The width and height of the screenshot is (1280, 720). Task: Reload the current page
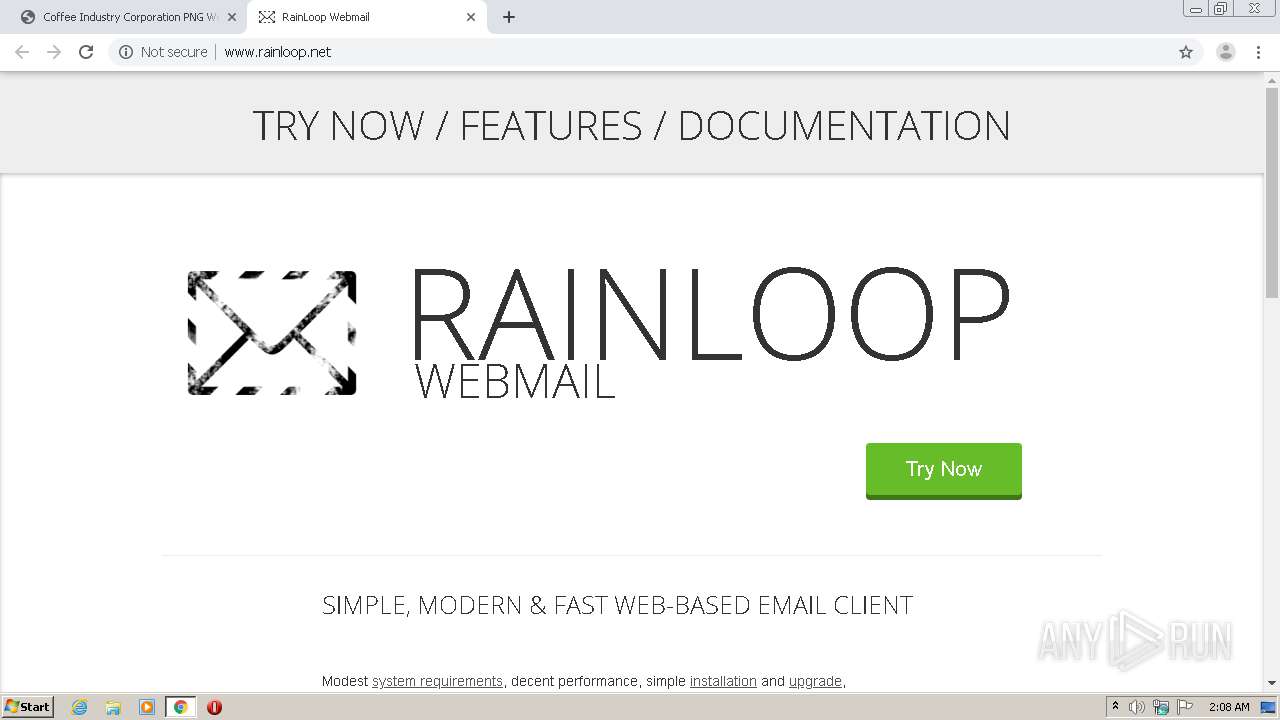point(86,52)
